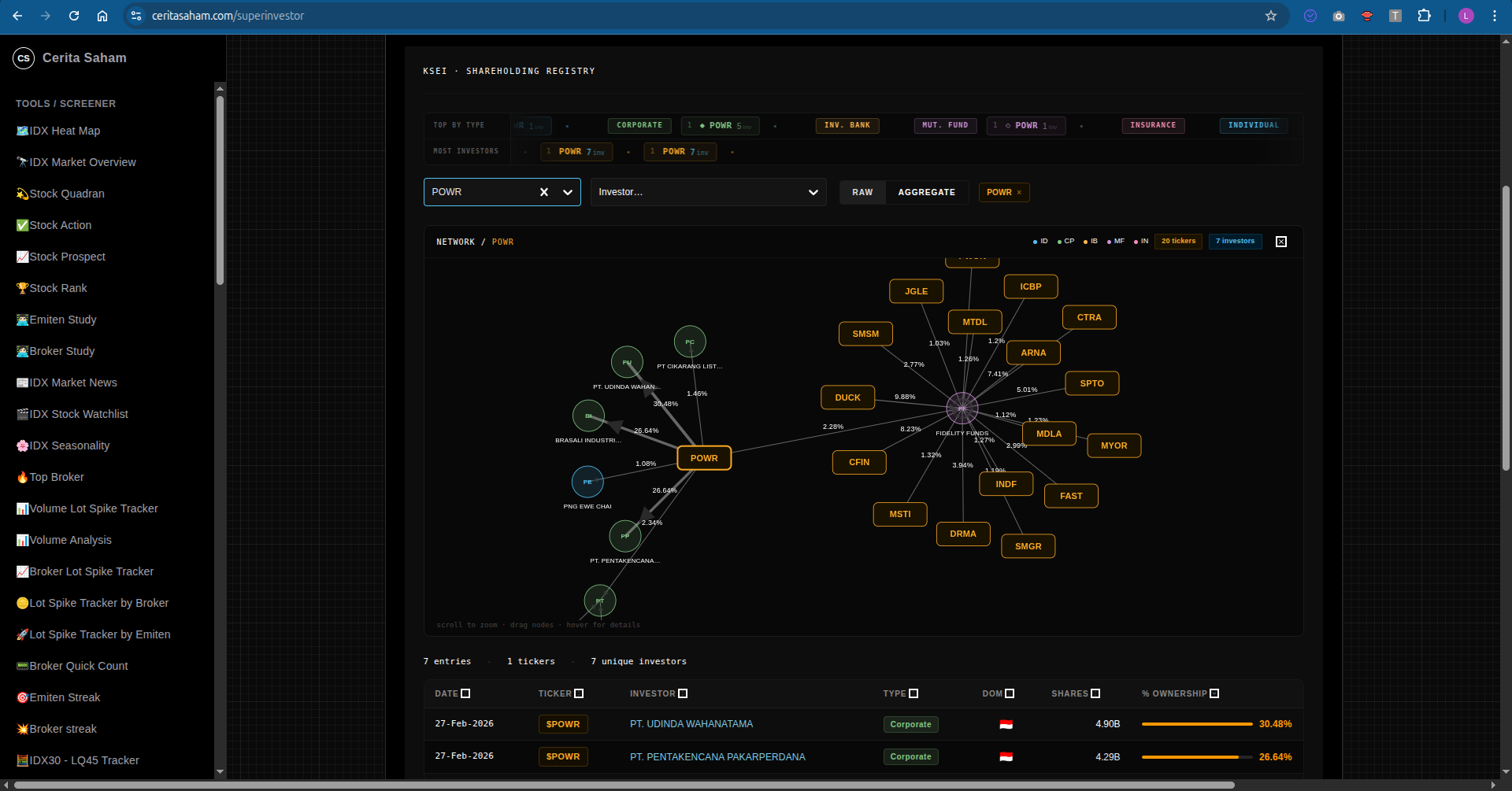
Task: Bookmark this page with the star icon
Action: [x=1270, y=16]
